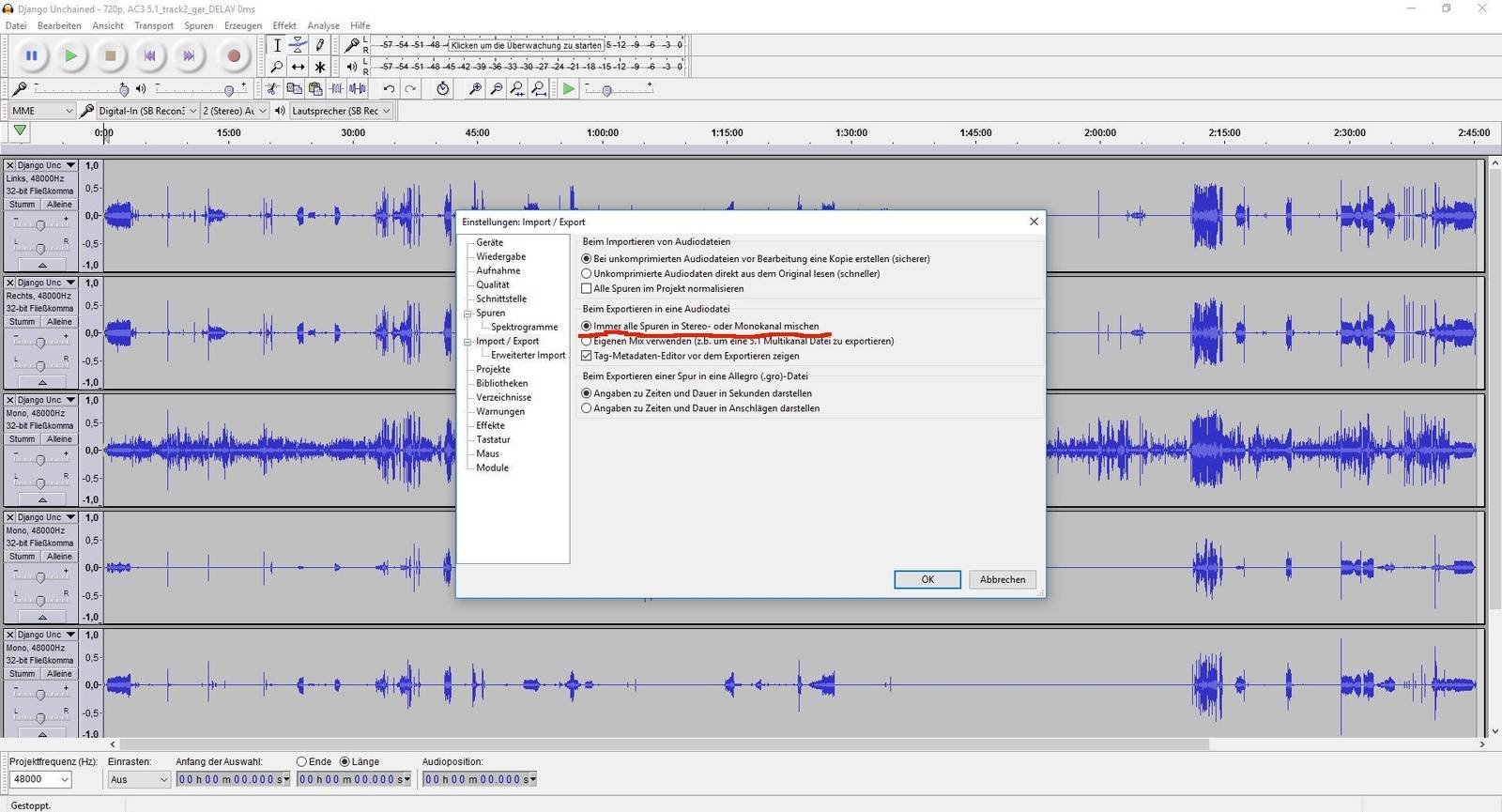Click the OK button in dialog
The height and width of the screenshot is (812, 1502).
click(x=927, y=579)
